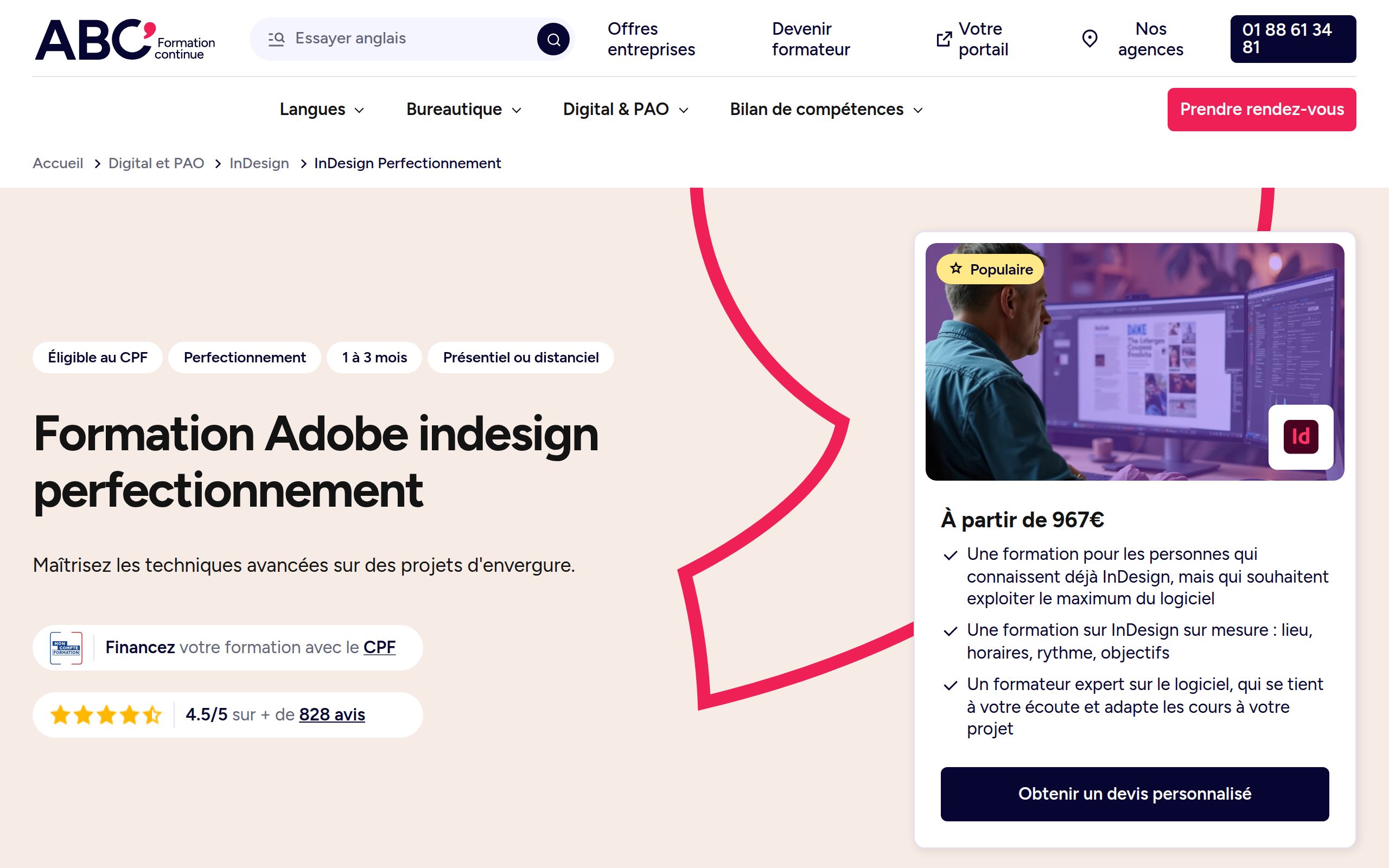
Task: Click the five-star rating icons
Action: 106,714
